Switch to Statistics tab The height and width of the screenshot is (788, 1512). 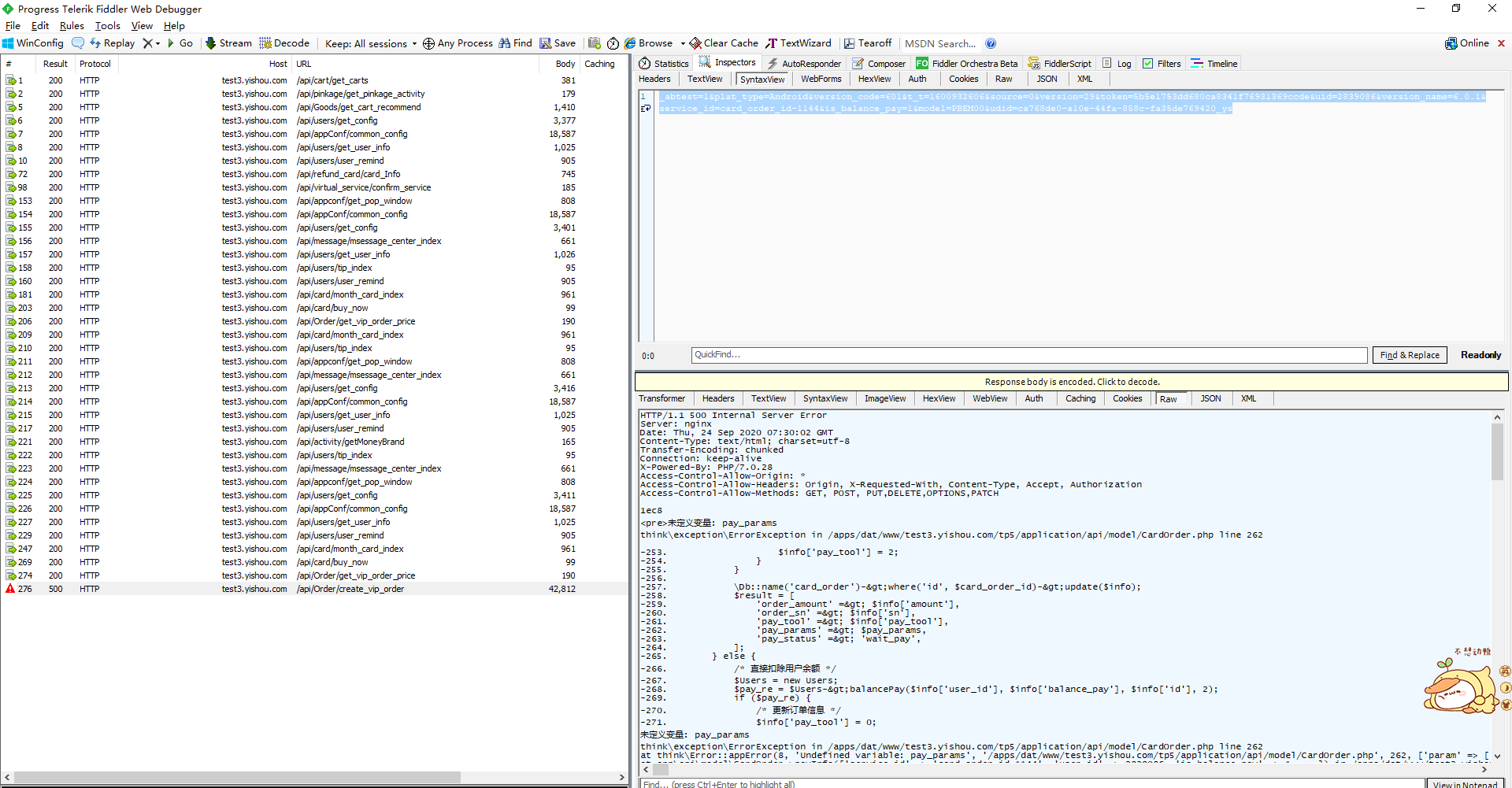click(x=664, y=64)
